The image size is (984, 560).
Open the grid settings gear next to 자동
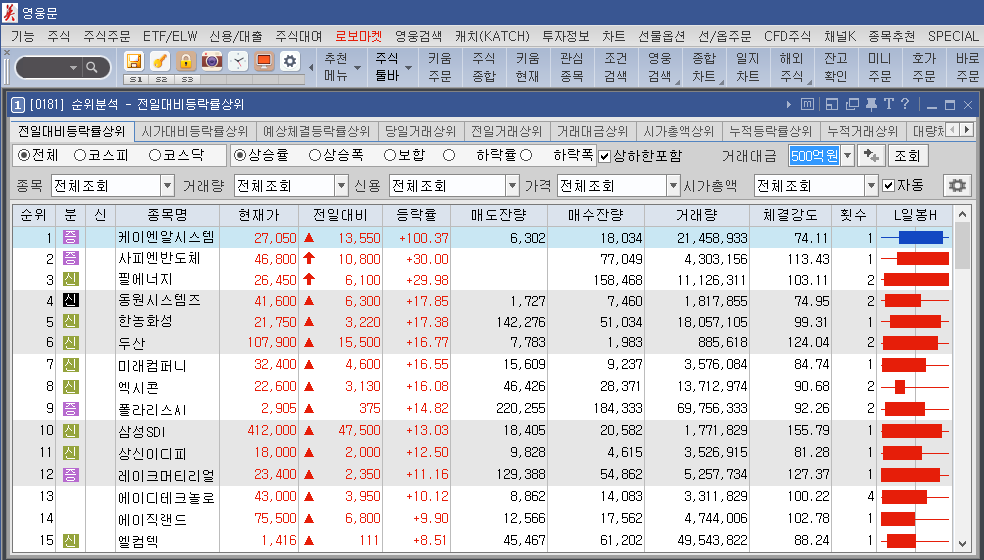tap(957, 185)
